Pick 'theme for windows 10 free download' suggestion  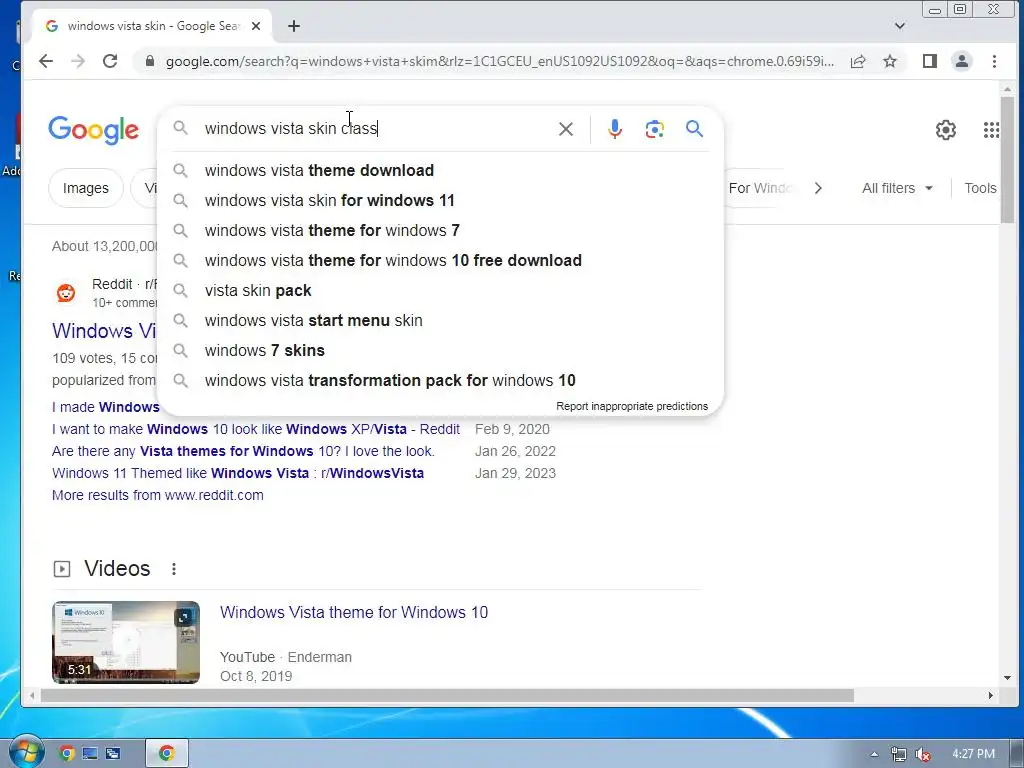point(441,261)
